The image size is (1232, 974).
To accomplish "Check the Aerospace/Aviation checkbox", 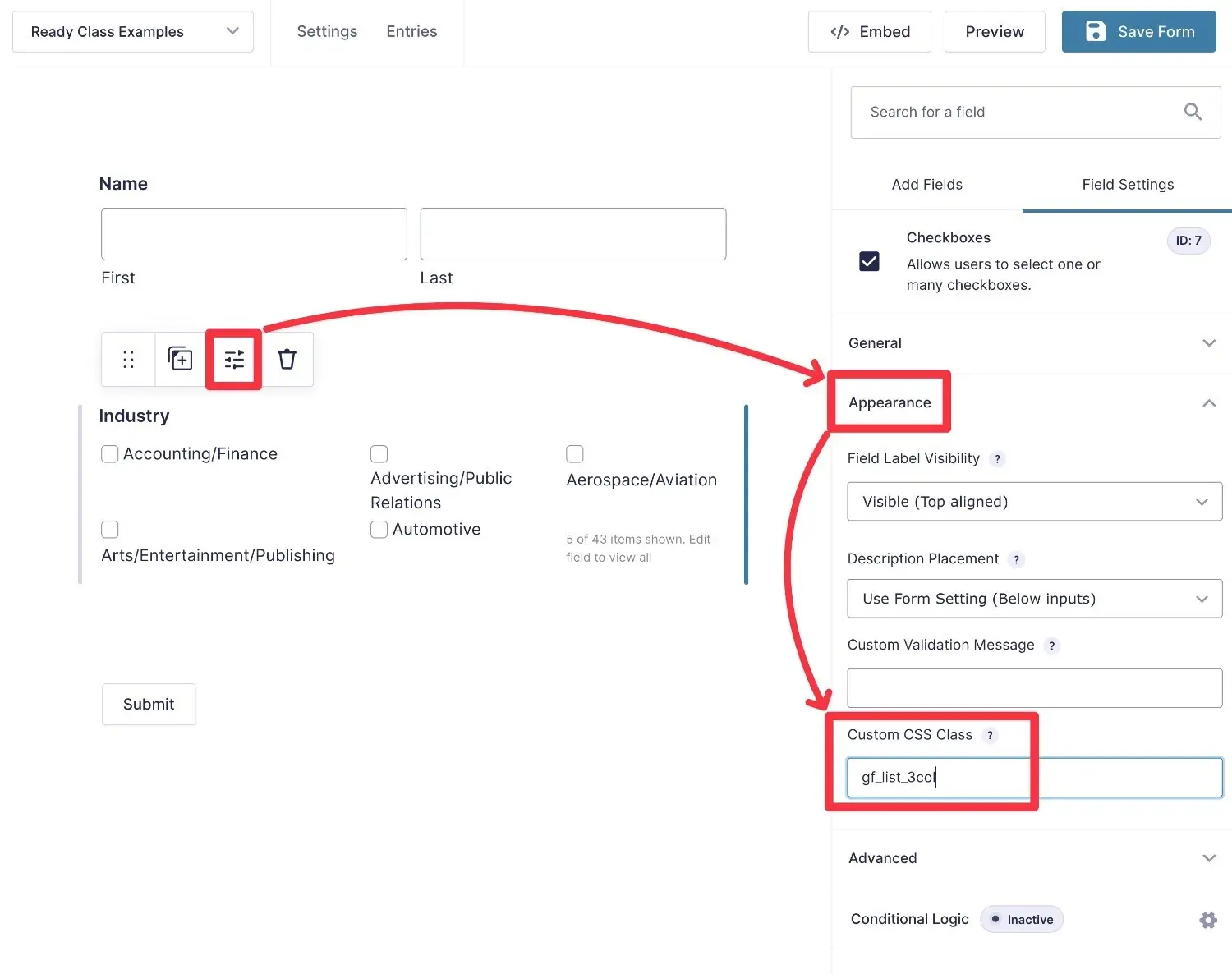I will coord(575,454).
